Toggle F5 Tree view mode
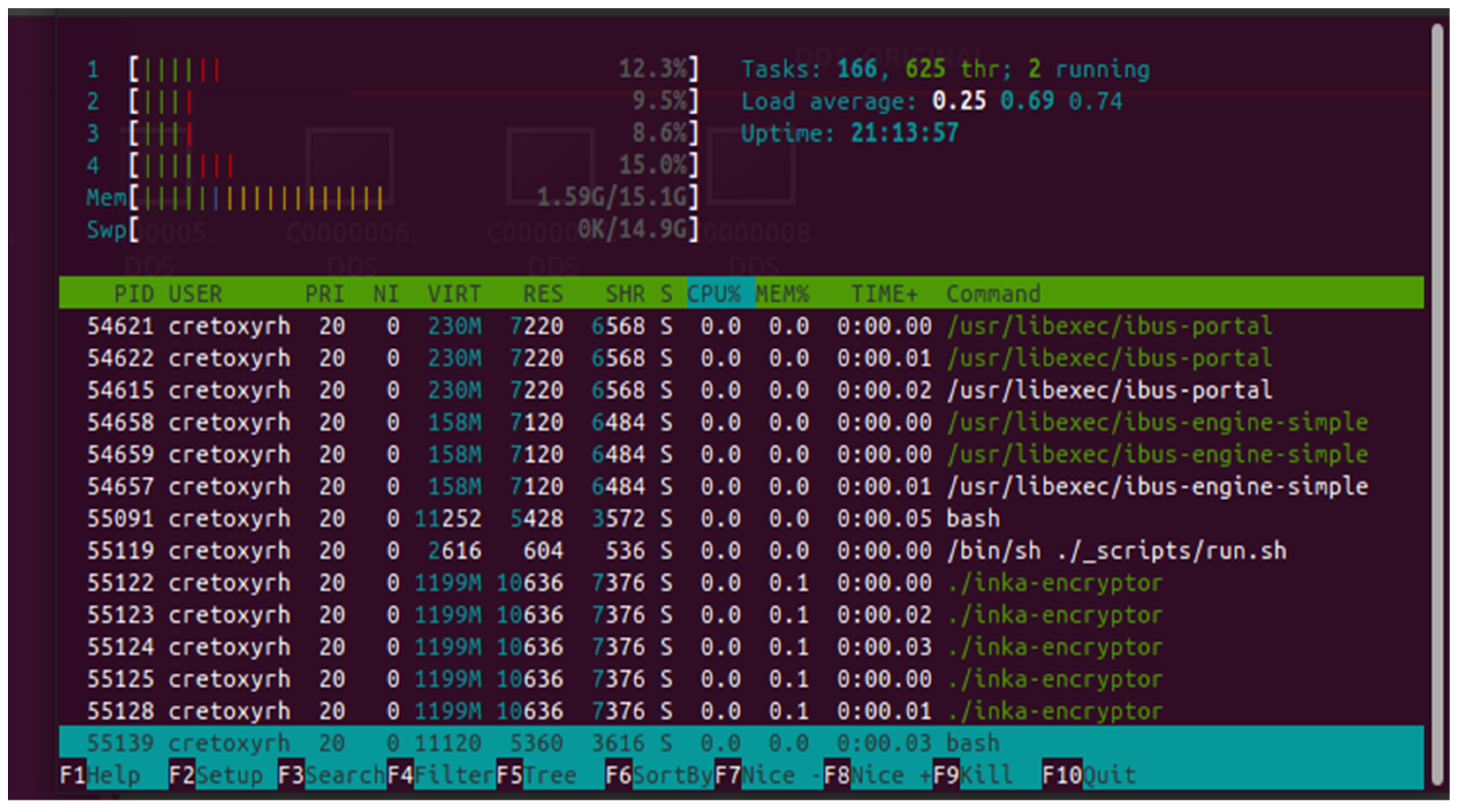This screenshot has width=1459, height=812. pos(537,774)
